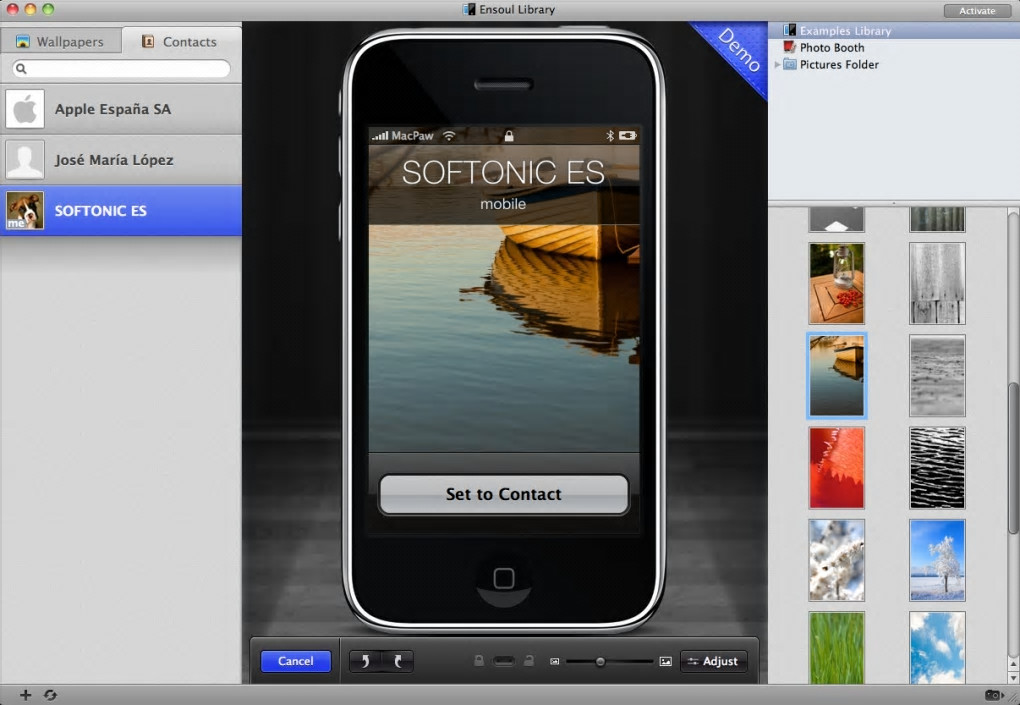
Task: Rotate wallpaper counterclockwise with left arrow
Action: [365, 661]
